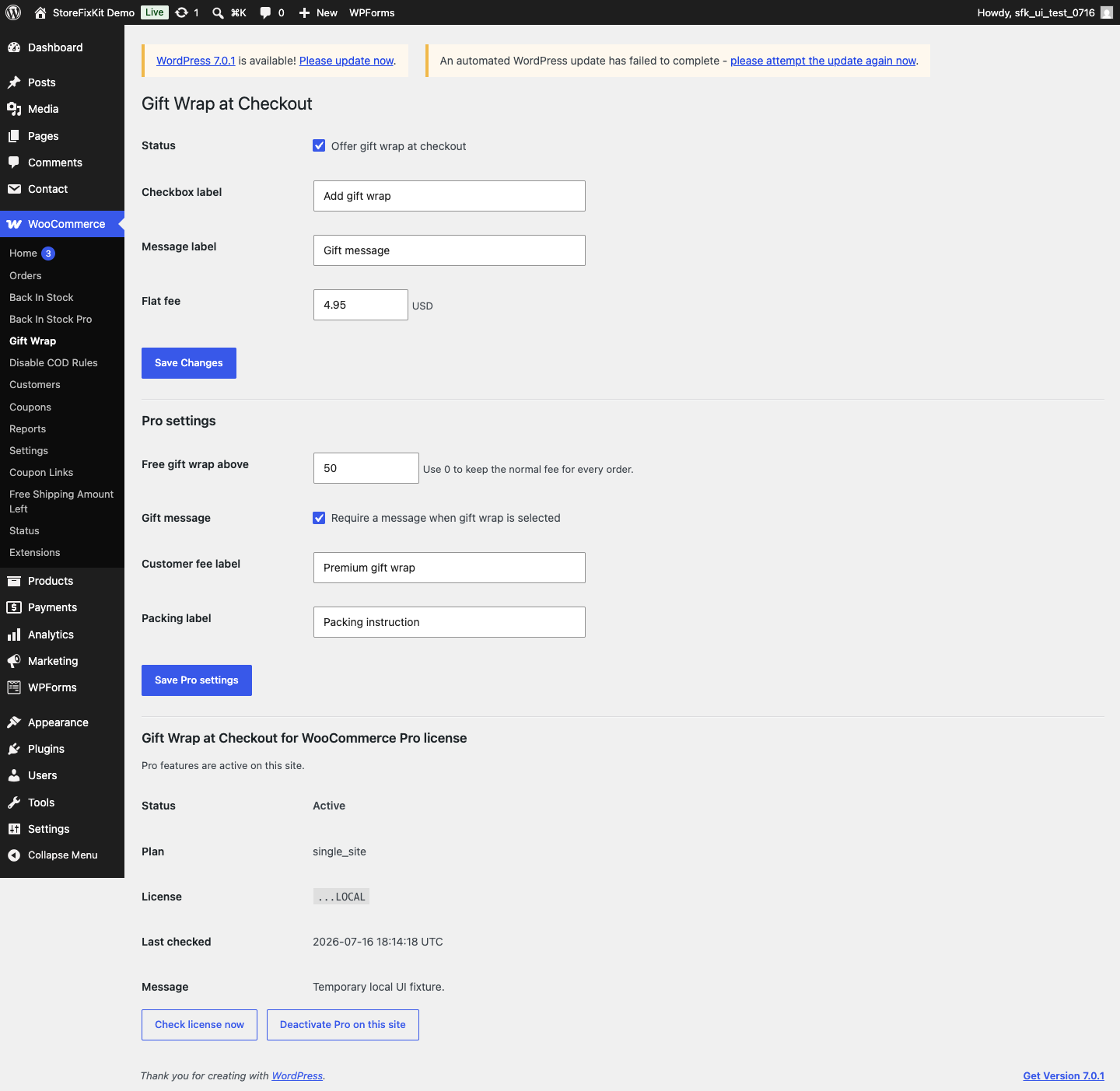This screenshot has width=1120, height=1091.
Task: Click the WordPress link in footer
Action: point(297,1076)
